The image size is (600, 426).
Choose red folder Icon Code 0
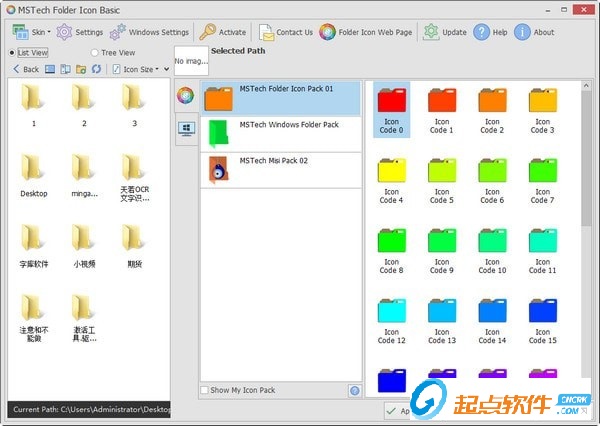391,110
